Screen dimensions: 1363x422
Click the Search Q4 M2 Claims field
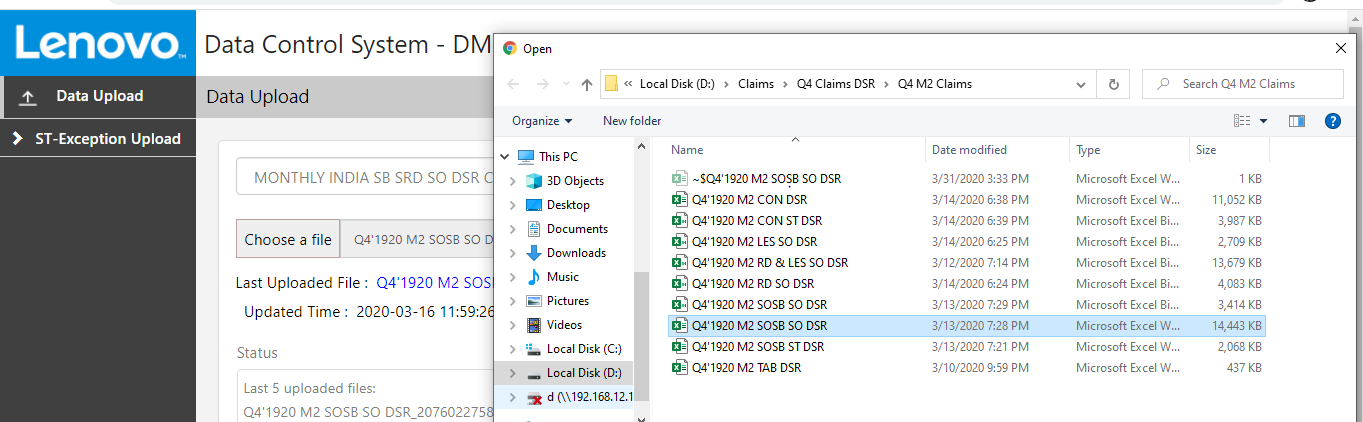(x=1250, y=84)
